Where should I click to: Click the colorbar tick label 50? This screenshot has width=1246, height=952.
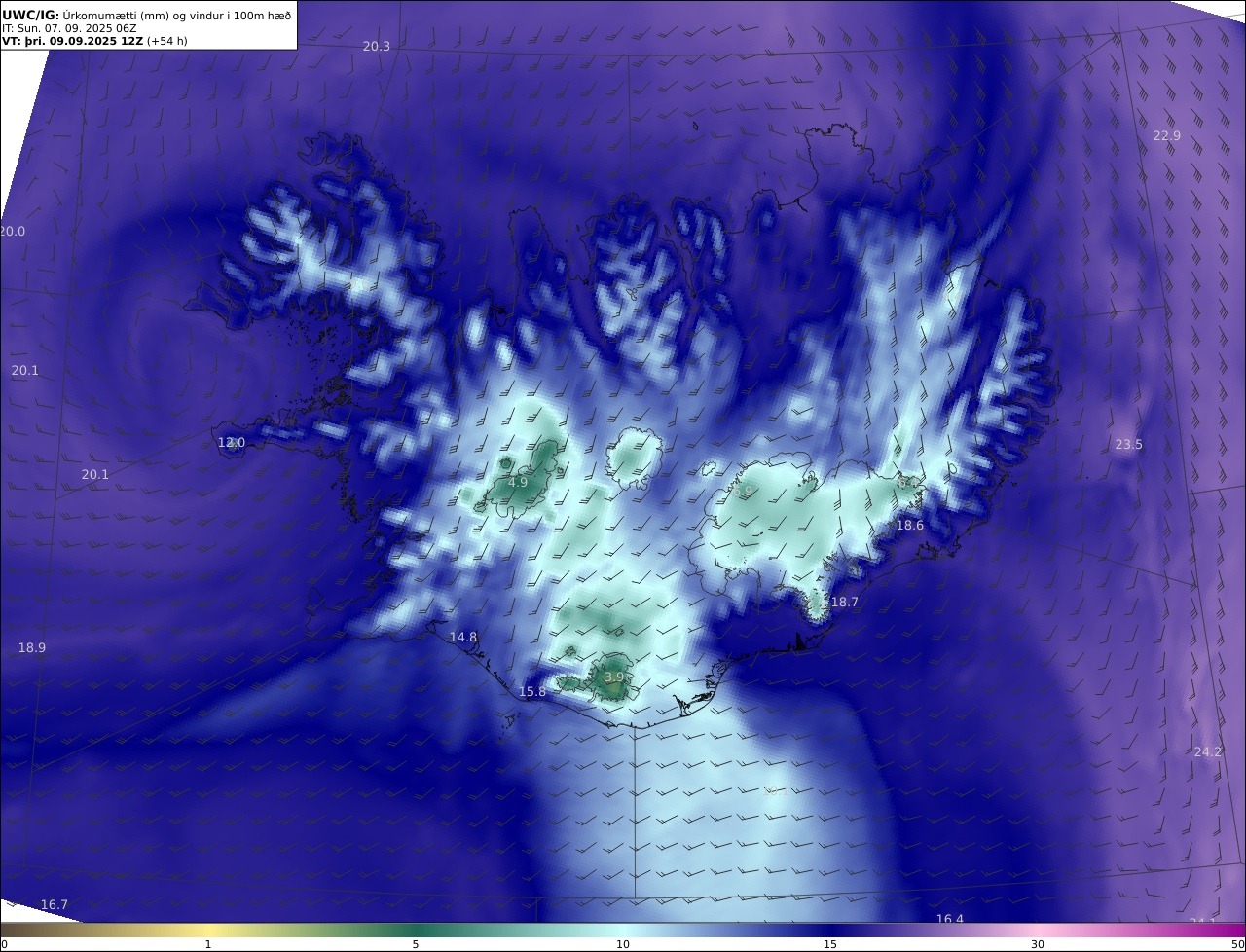click(x=1237, y=944)
